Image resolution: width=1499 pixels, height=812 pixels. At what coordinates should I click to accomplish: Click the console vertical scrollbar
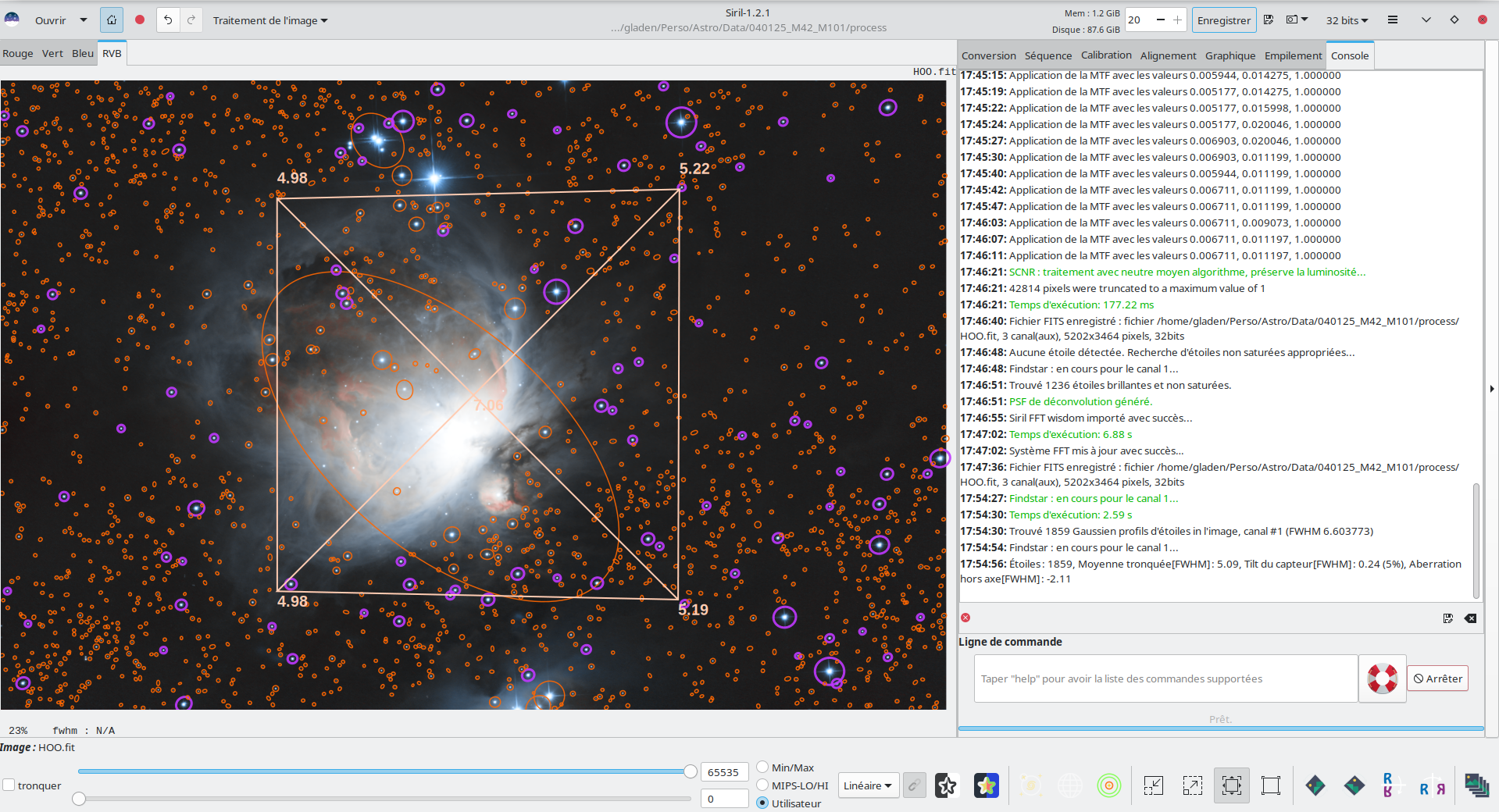tap(1476, 540)
